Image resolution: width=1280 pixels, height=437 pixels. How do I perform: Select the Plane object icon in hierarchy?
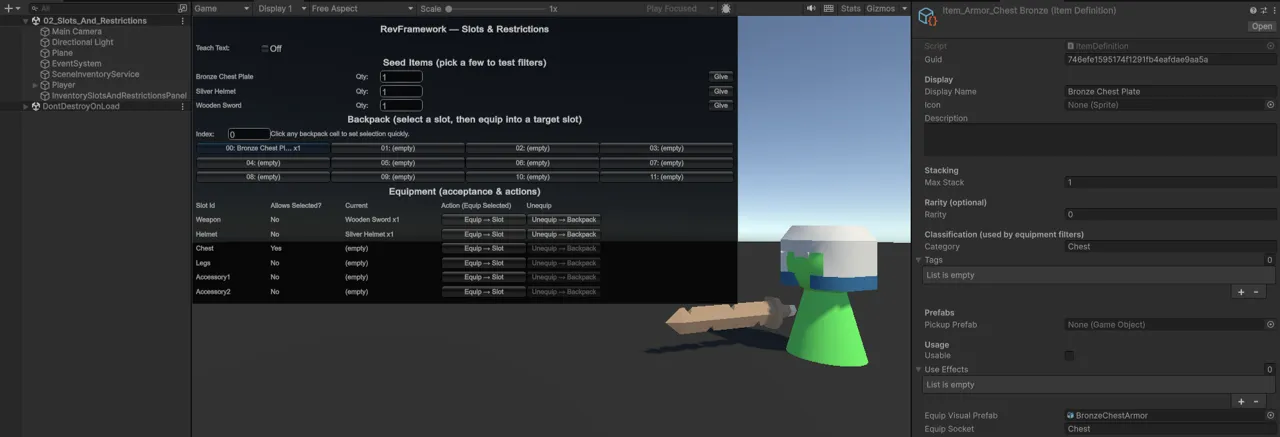pos(45,53)
